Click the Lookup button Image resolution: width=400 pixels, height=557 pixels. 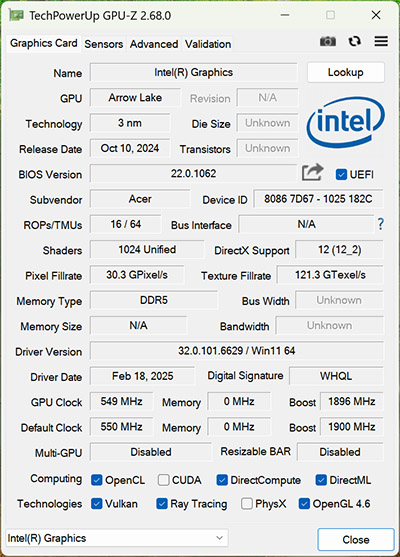pyautogui.click(x=346, y=72)
